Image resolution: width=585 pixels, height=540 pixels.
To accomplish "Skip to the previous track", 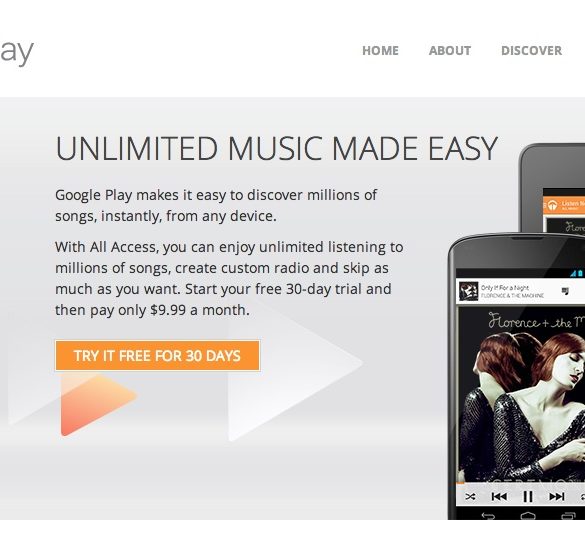I will coord(499,497).
